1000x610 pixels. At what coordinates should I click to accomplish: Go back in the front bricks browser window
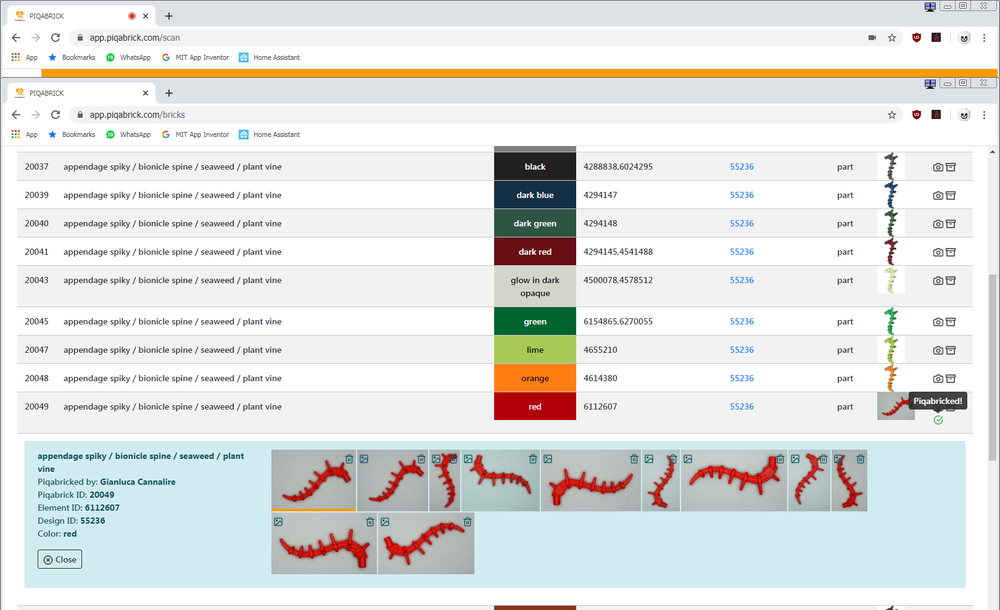coord(16,115)
